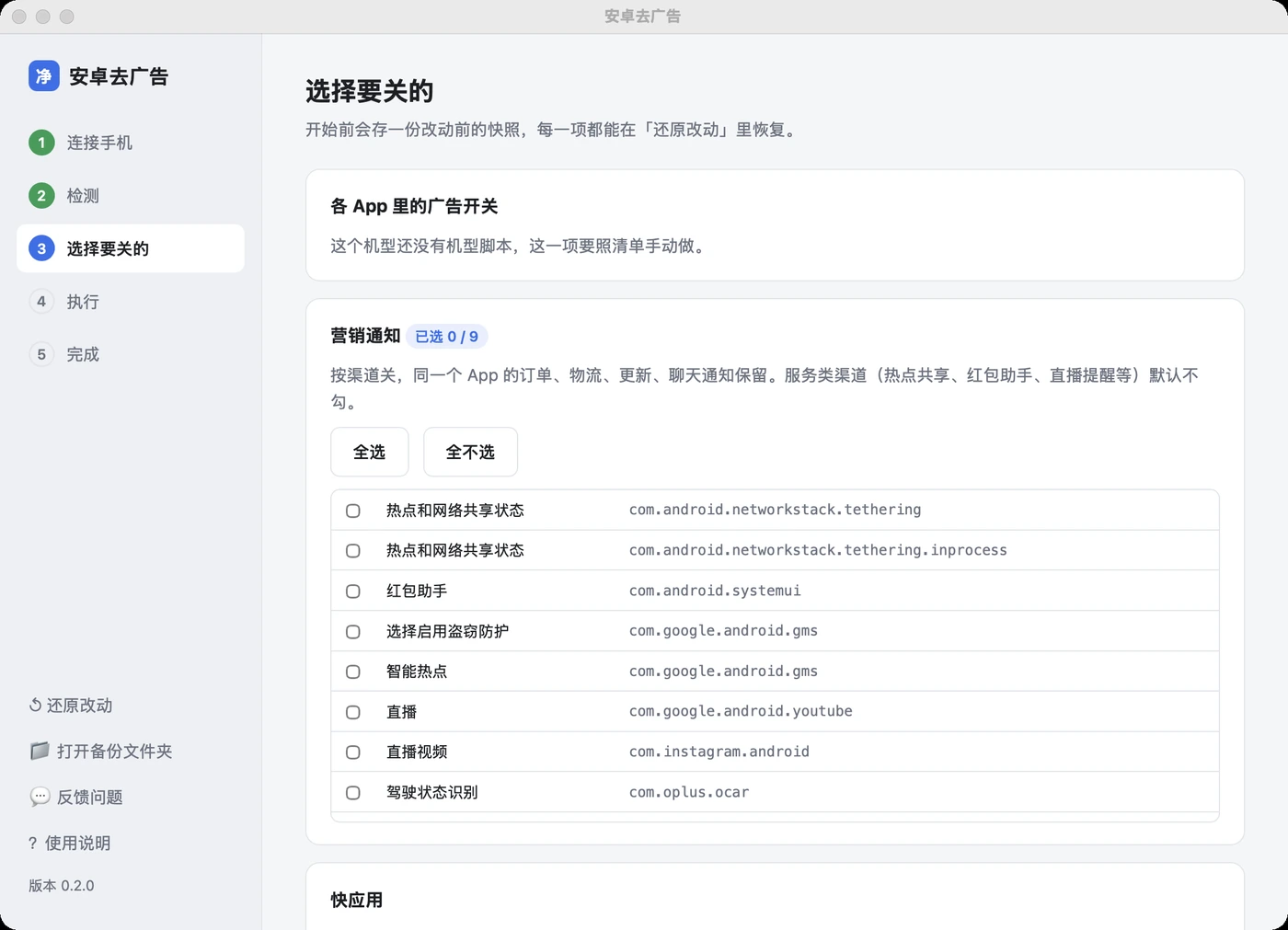The image size is (1288, 930).
Task: Open step 5 完成
Action: pyautogui.click(x=131, y=354)
